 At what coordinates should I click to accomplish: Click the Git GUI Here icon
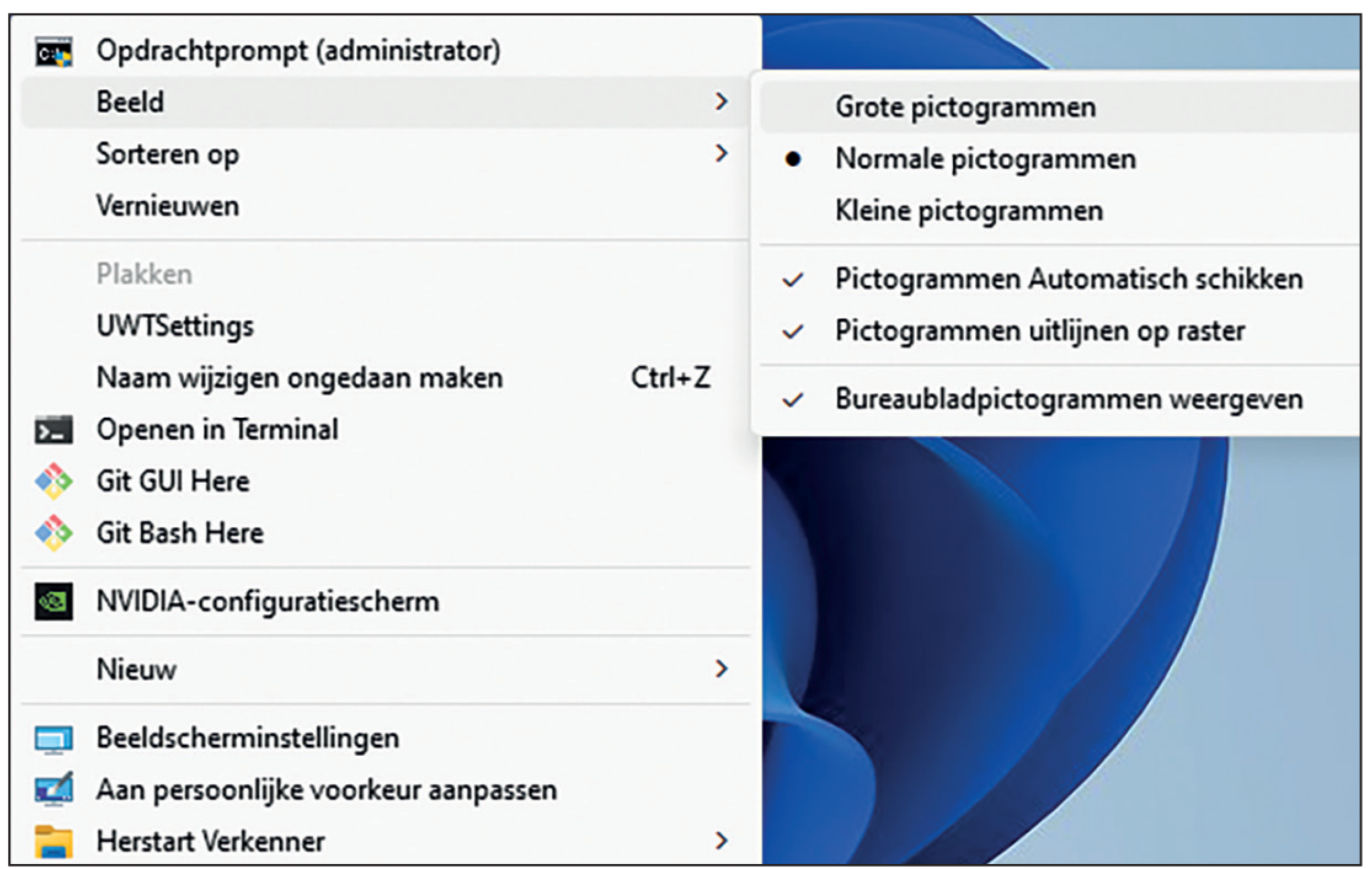coord(54,481)
